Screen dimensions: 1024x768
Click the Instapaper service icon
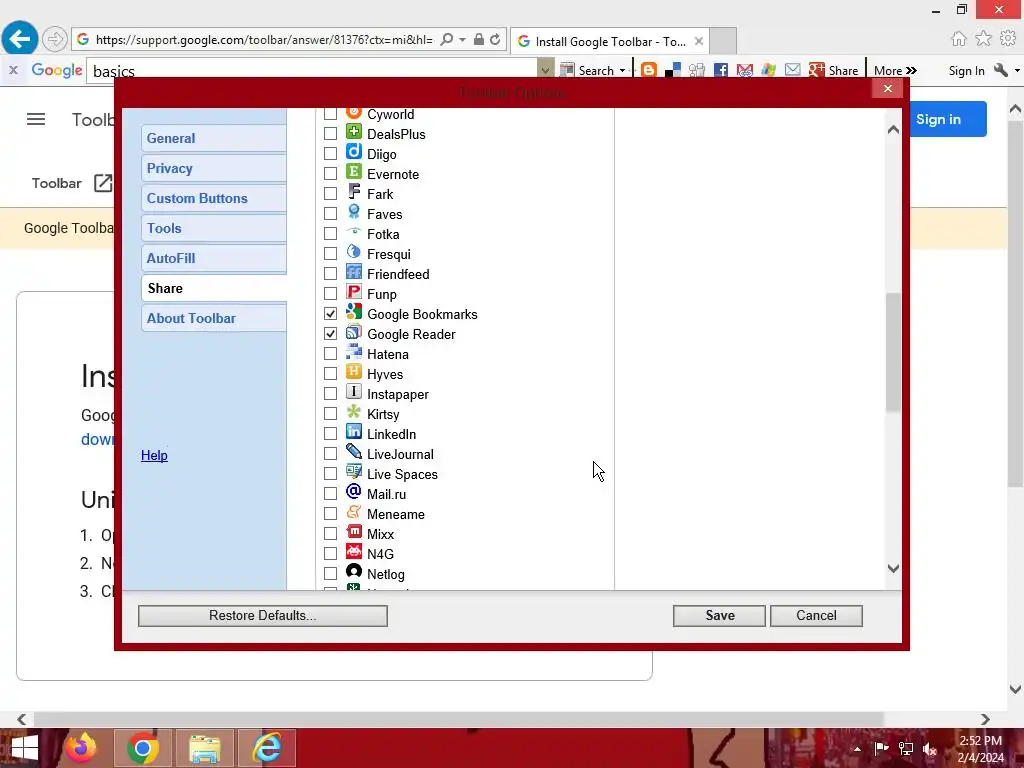pyautogui.click(x=353, y=392)
